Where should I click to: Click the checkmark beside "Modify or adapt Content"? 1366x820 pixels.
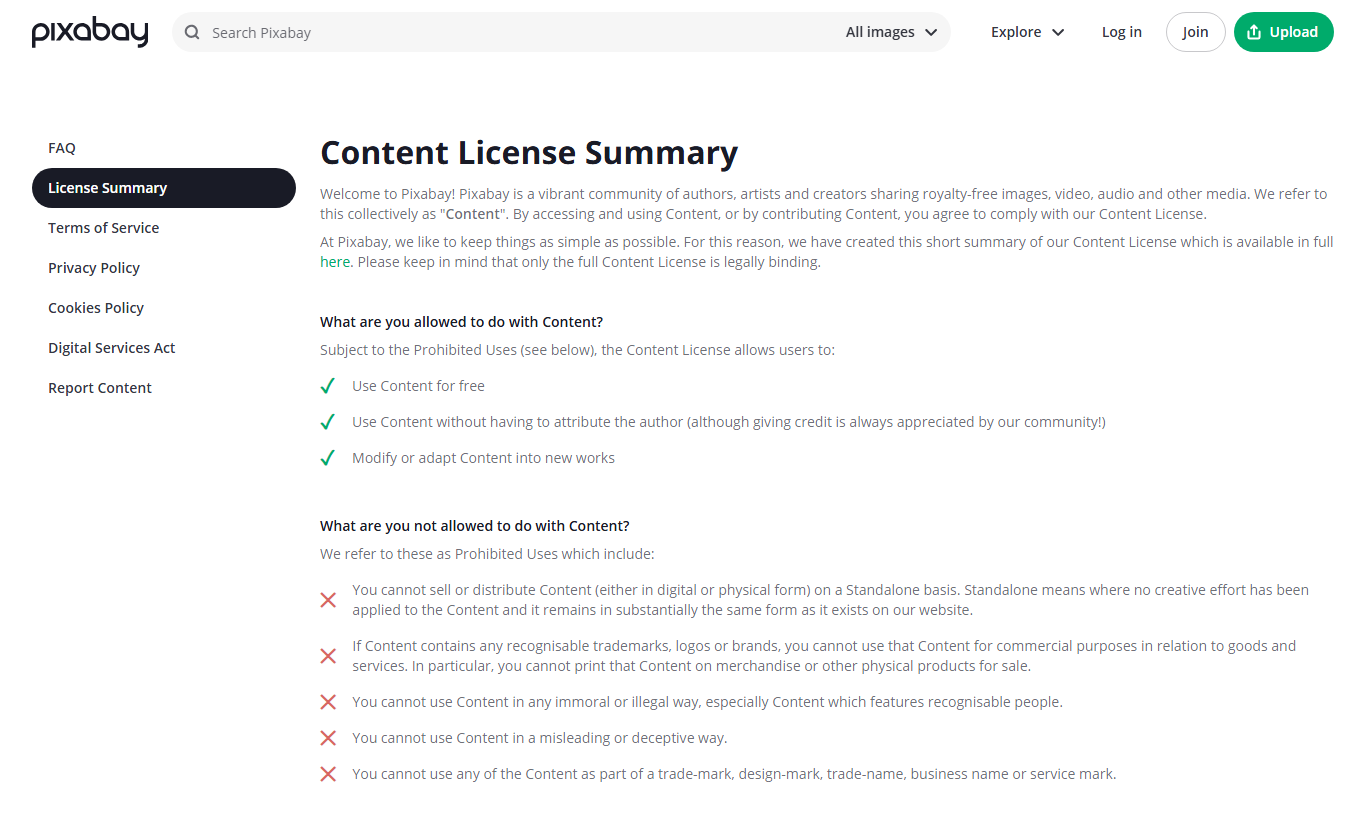point(327,458)
